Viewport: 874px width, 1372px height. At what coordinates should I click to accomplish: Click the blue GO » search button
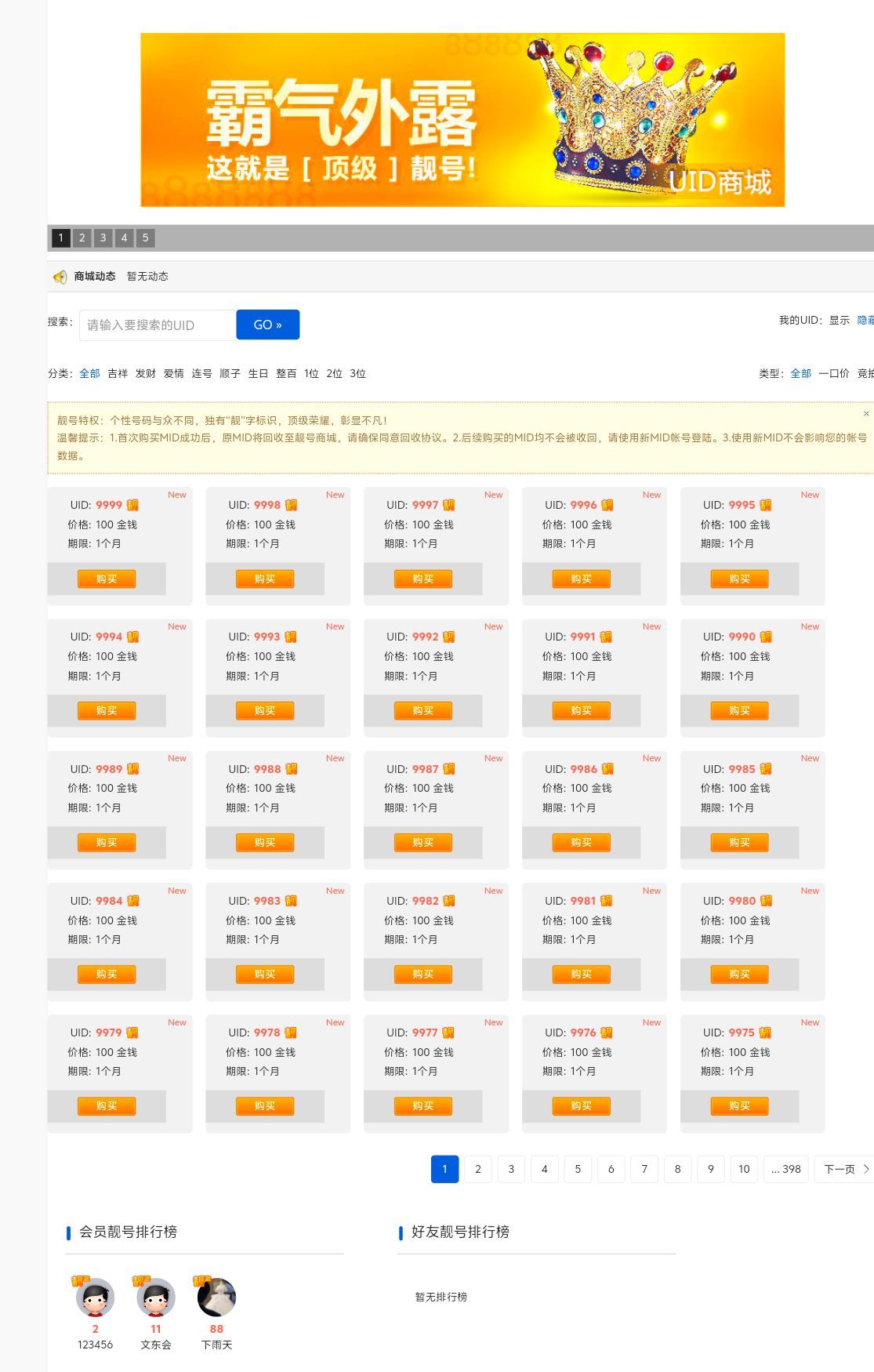point(267,325)
